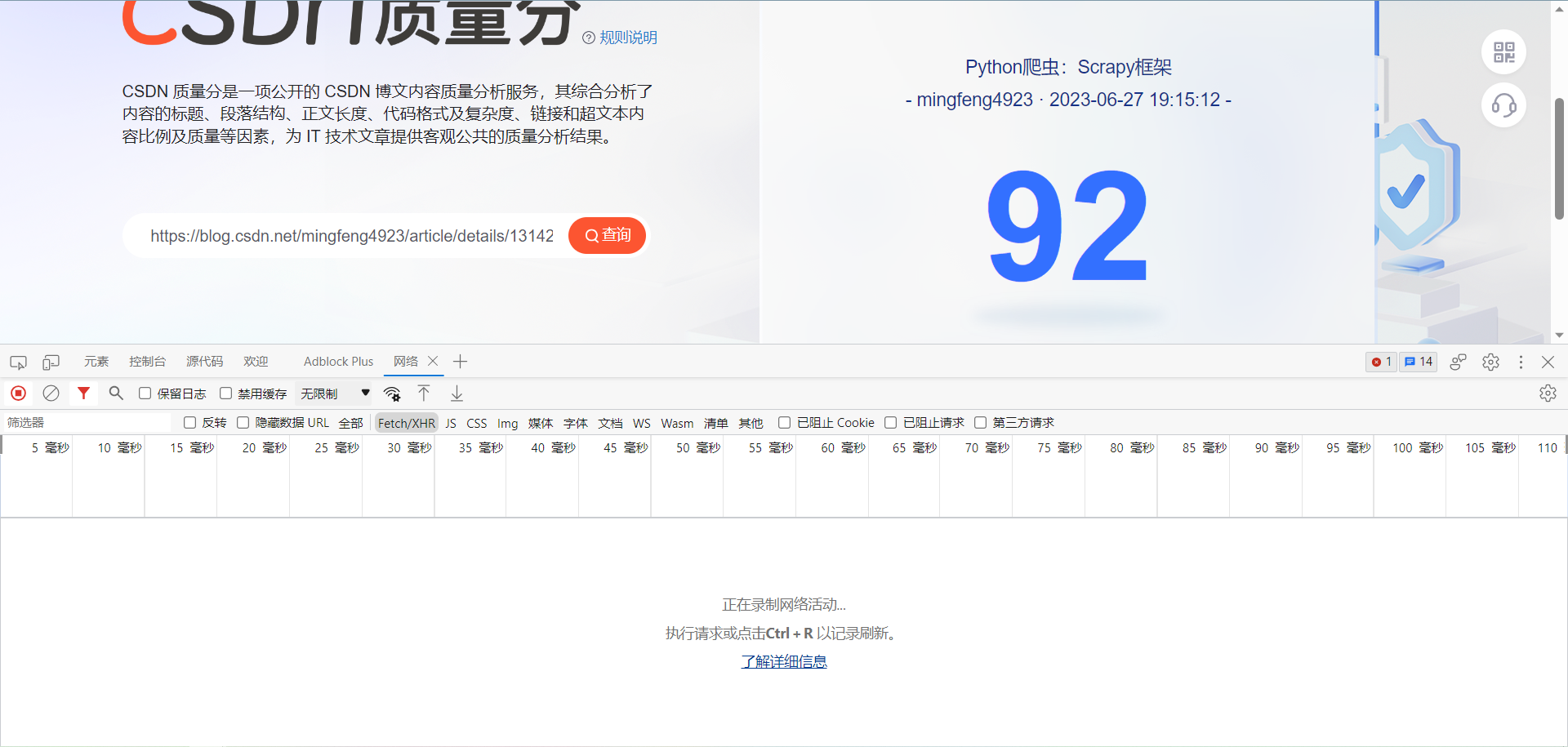Filter requests by 媒体
The width and height of the screenshot is (1568, 747).
[541, 423]
